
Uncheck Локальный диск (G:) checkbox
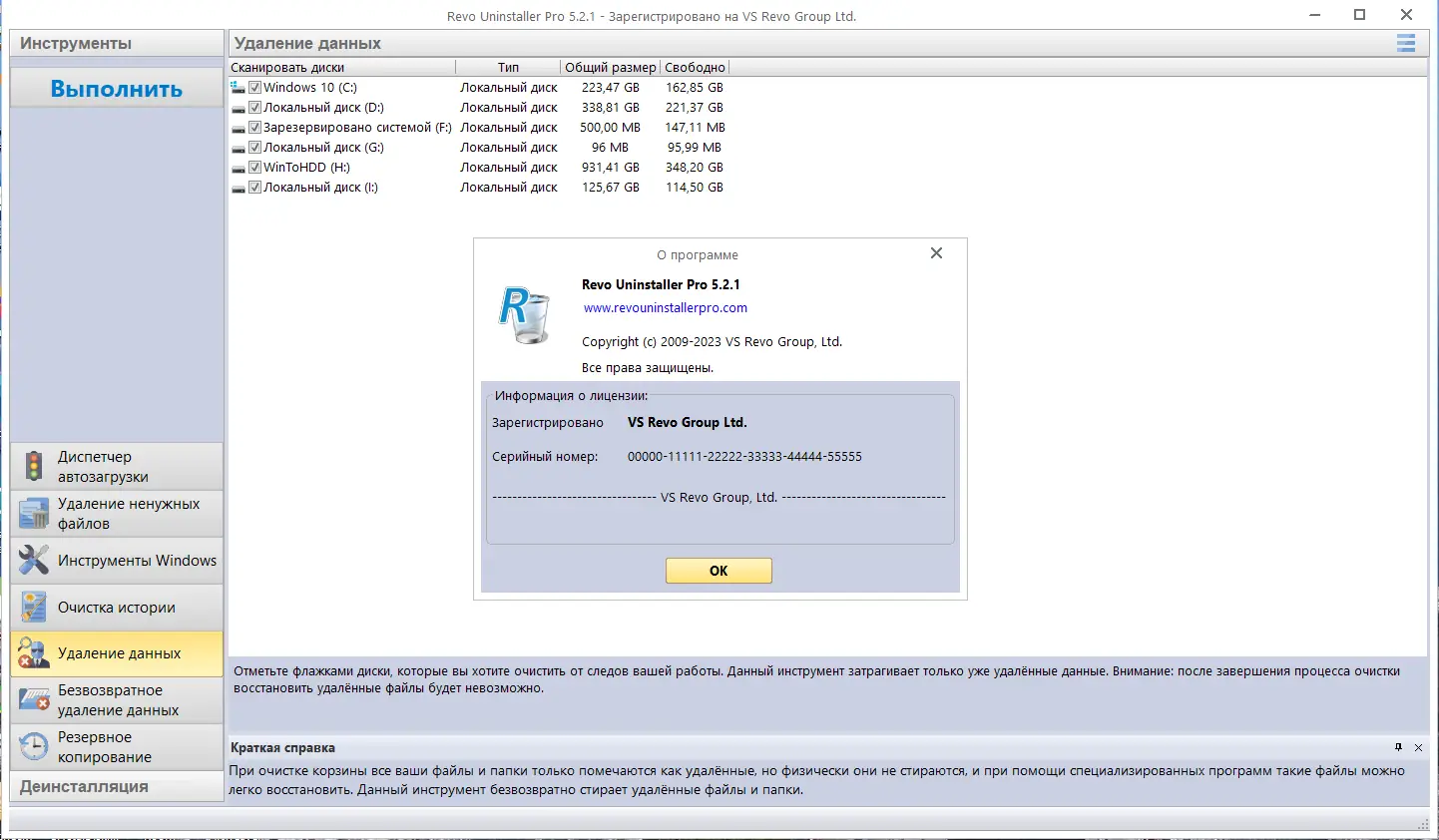tap(254, 148)
